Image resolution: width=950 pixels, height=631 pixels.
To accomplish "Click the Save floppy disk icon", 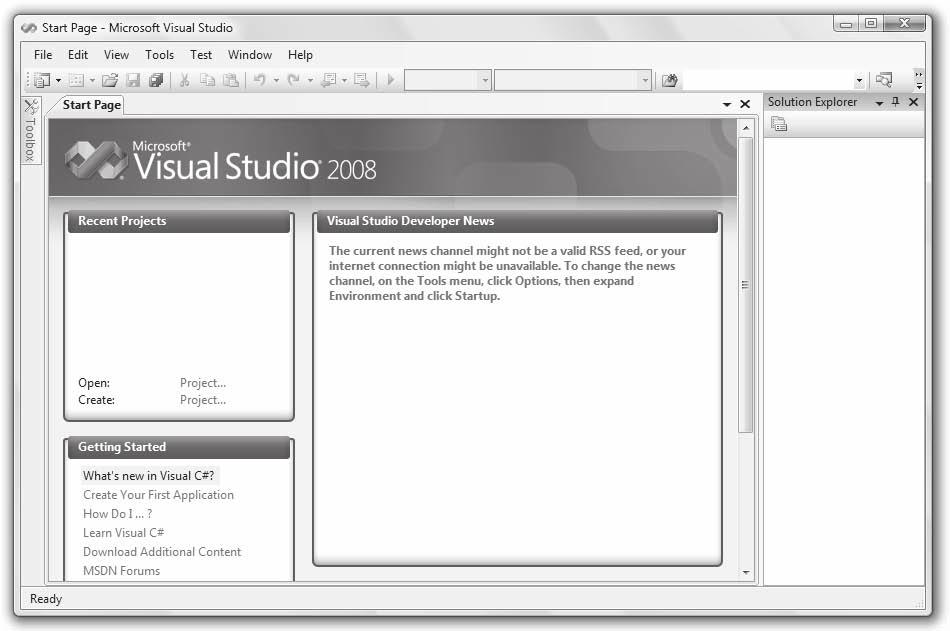I will click(133, 80).
